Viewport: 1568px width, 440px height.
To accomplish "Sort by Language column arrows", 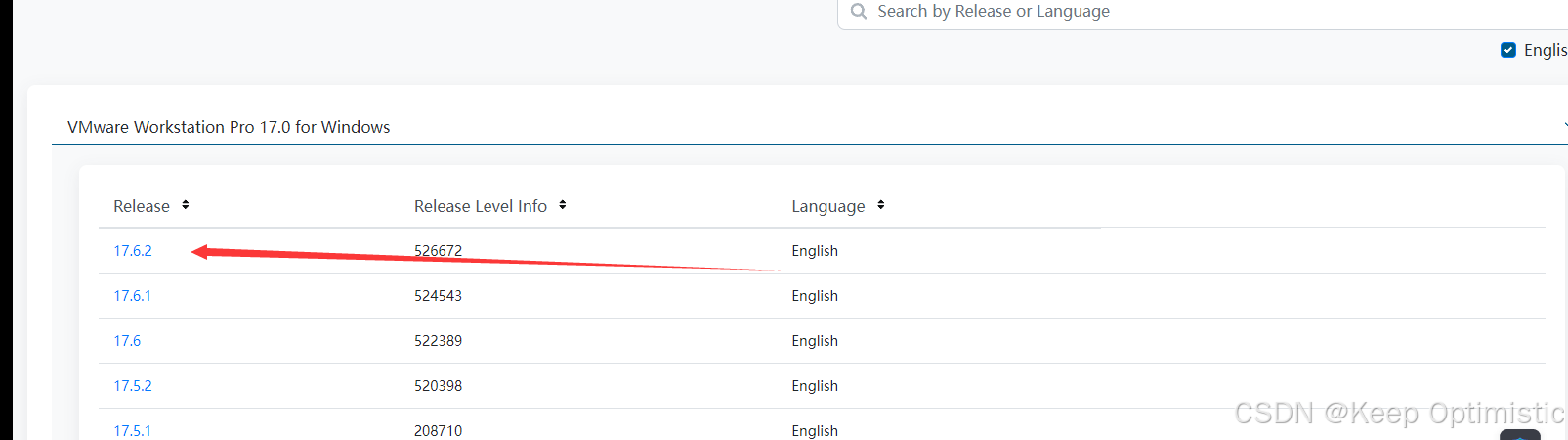I will pos(881,205).
